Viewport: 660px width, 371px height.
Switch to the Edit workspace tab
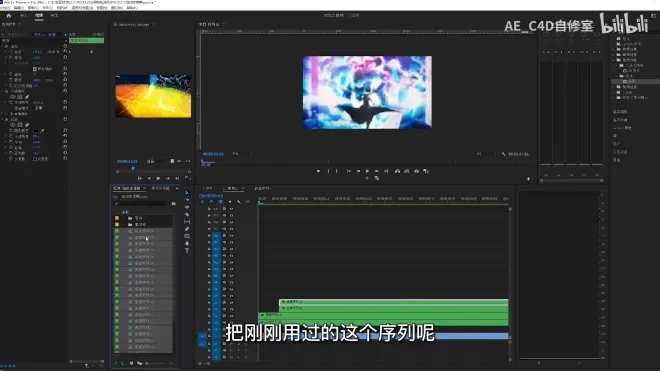click(39, 15)
